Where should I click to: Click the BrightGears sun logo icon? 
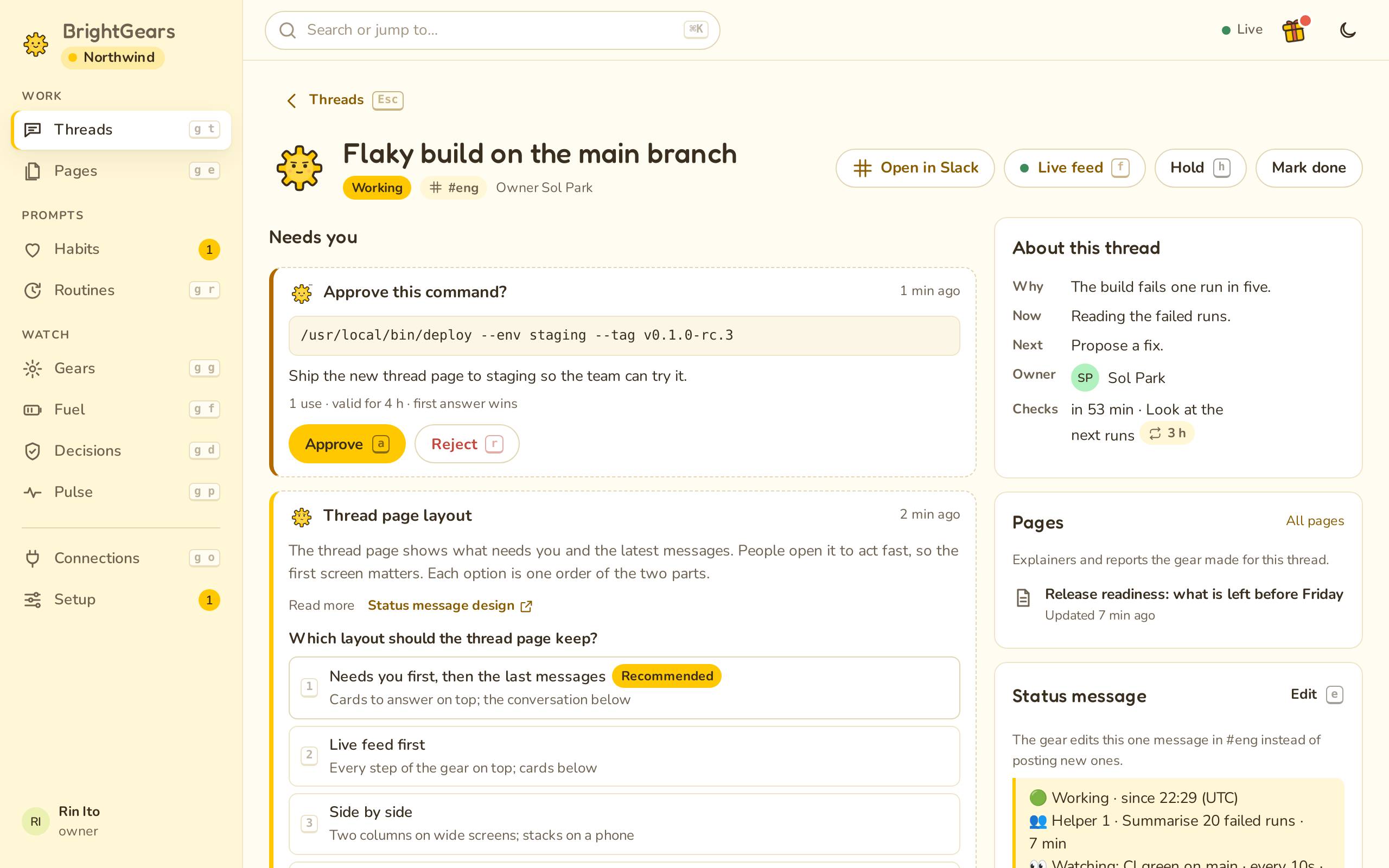(x=36, y=44)
